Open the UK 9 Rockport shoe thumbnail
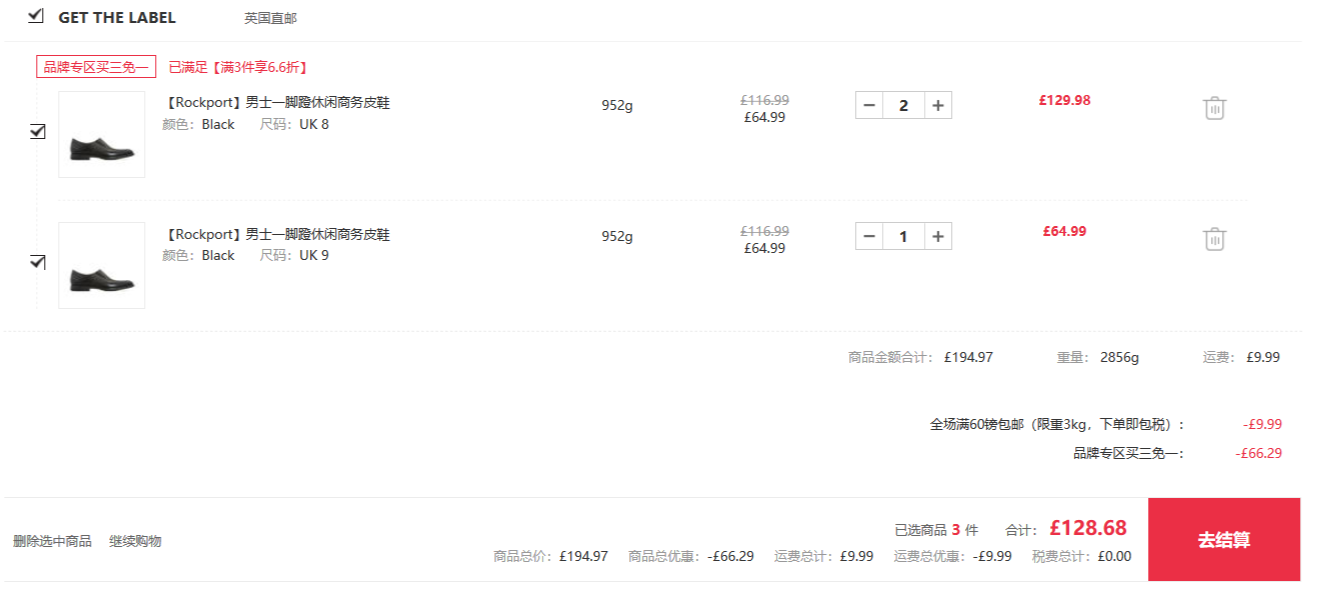This screenshot has height=599, width=1320. [102, 266]
